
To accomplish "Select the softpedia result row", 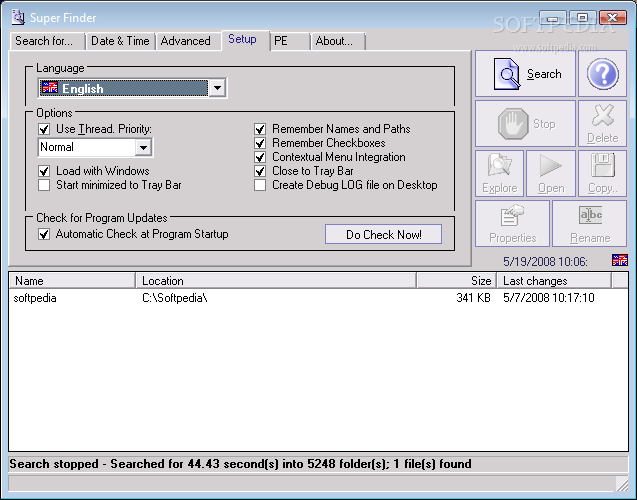I will (x=318, y=298).
